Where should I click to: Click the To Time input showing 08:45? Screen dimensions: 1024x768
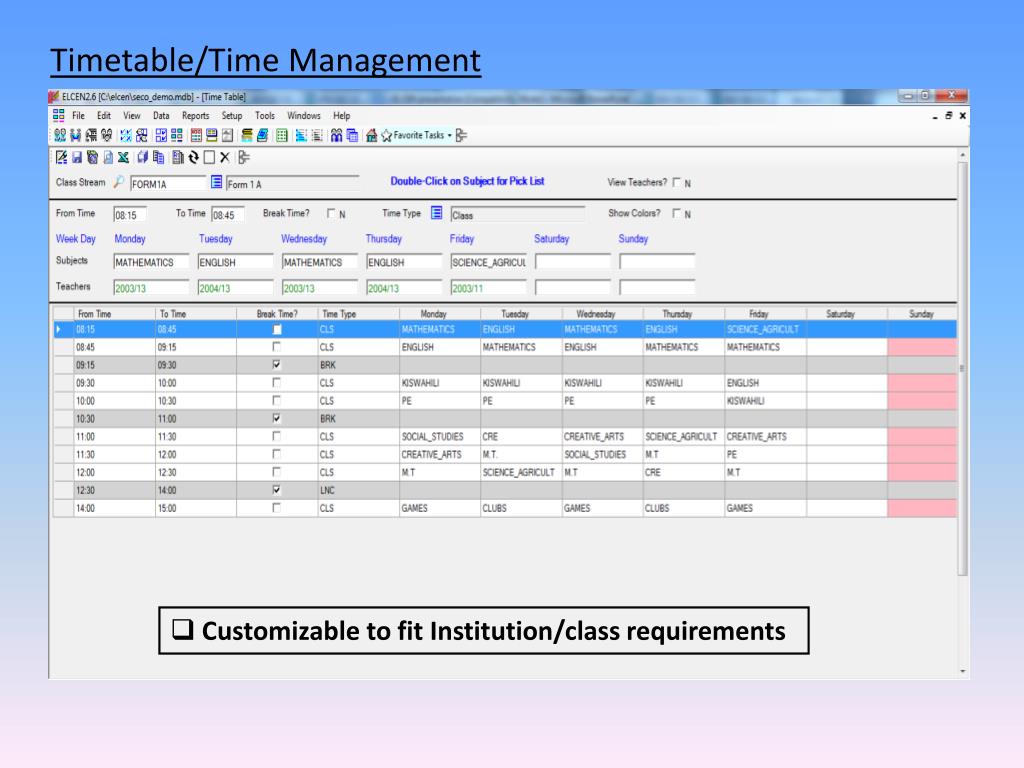point(228,214)
